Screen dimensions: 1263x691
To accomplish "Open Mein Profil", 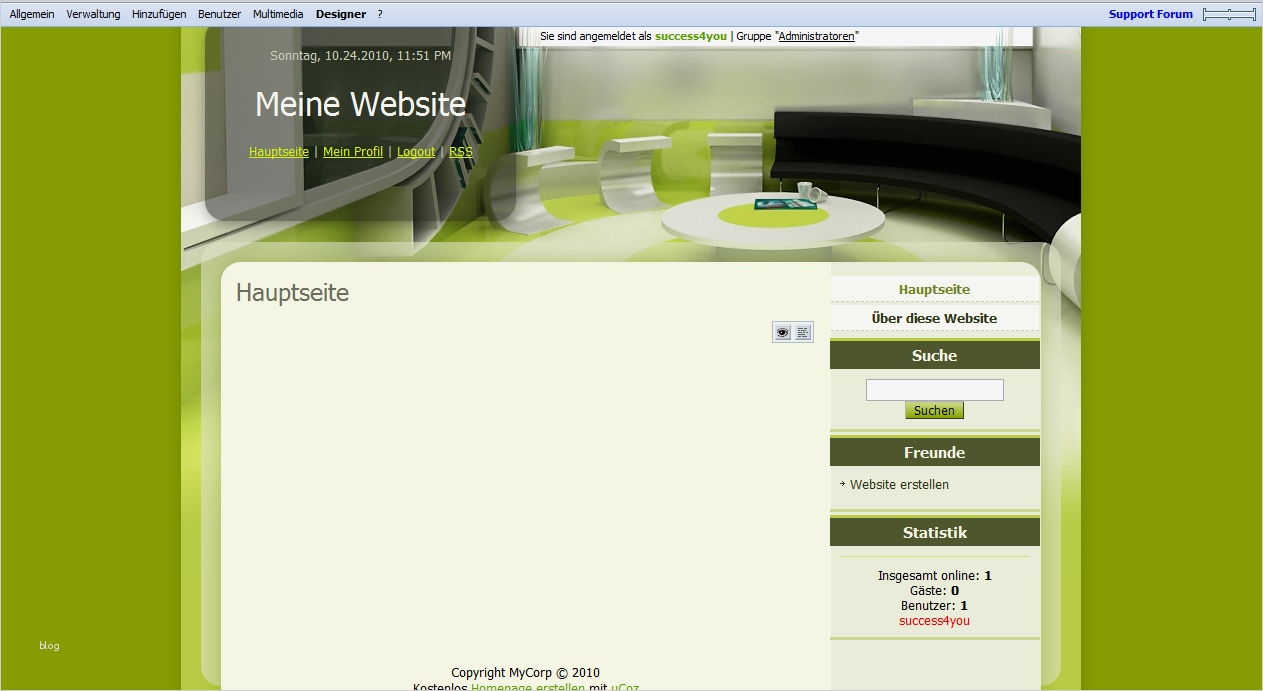I will (353, 151).
